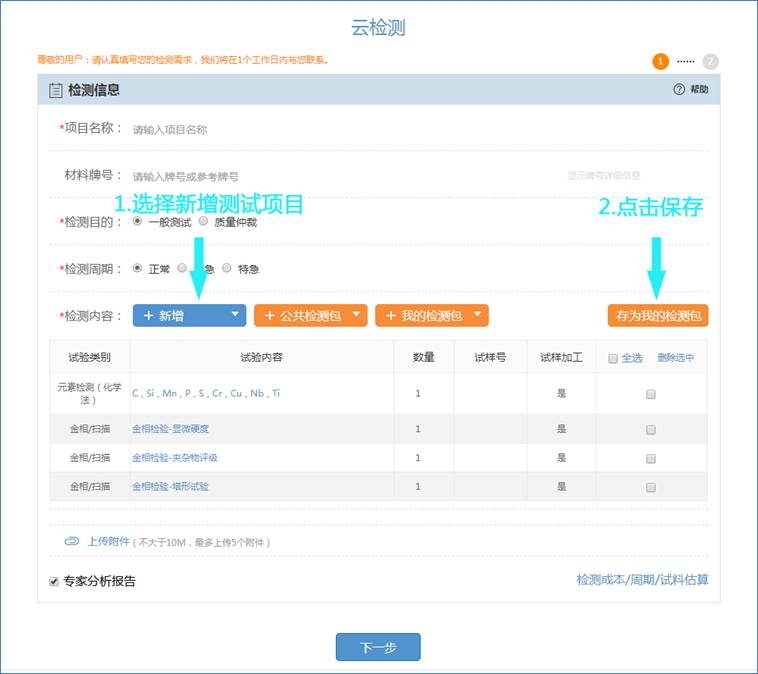Select the 质量仲裁 radio button
Screen dimensions: 758x674
(204, 222)
